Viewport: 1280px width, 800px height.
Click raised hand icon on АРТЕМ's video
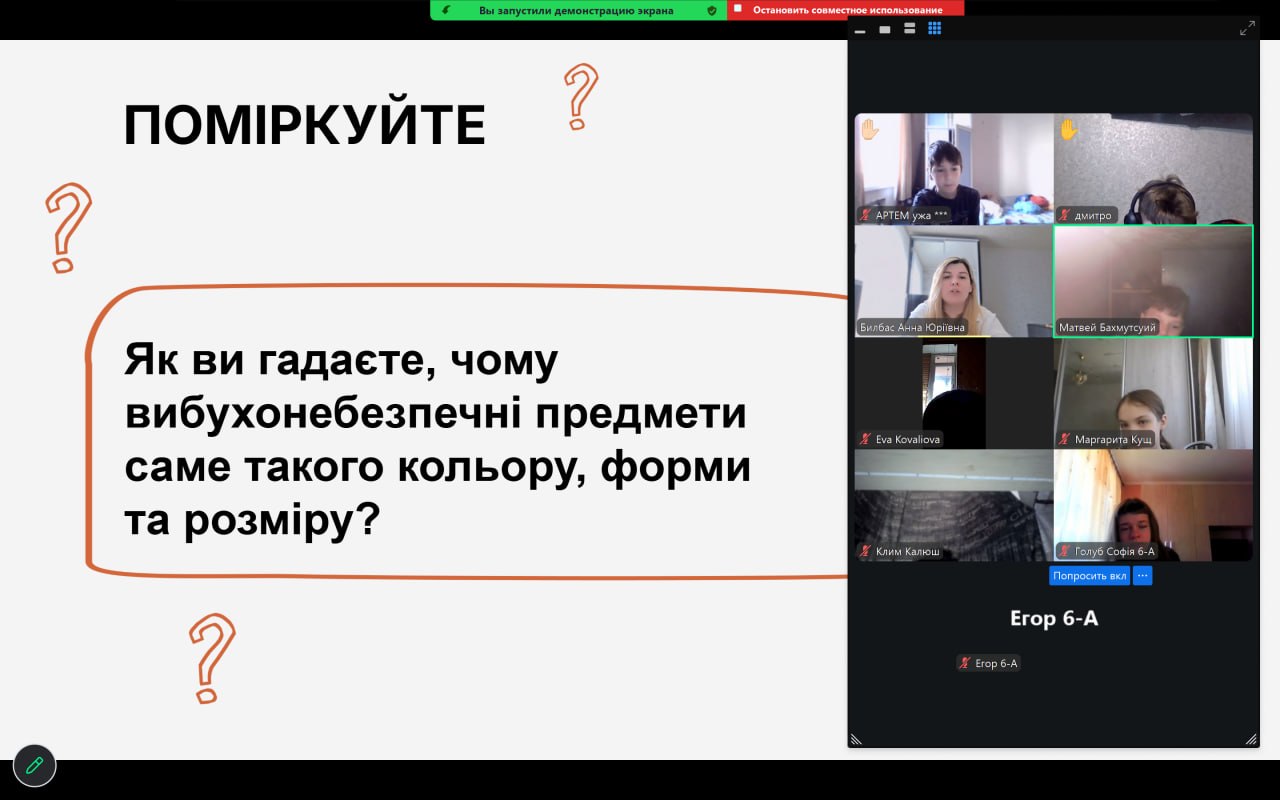tap(869, 129)
